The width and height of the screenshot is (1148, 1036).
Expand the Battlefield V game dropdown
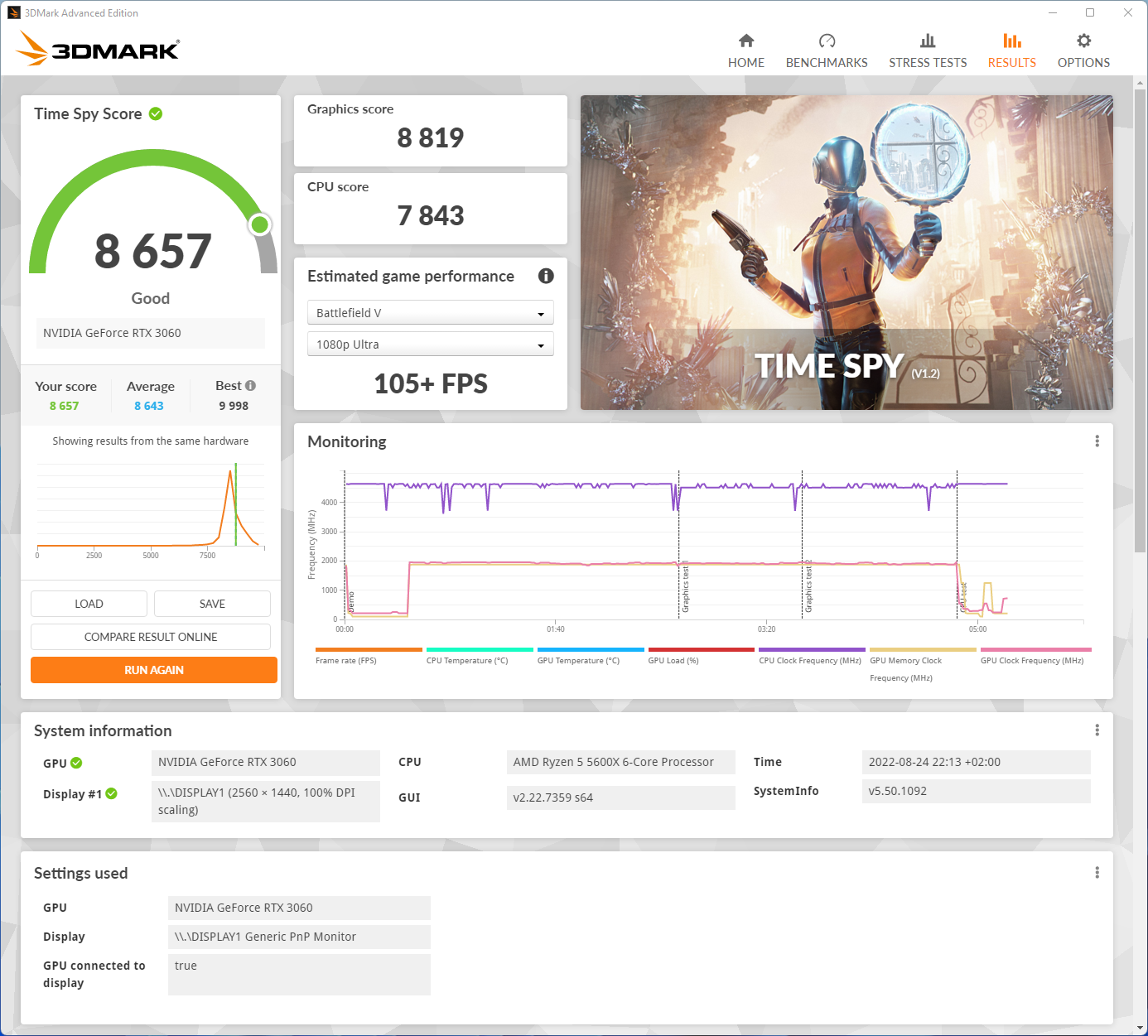(x=430, y=313)
